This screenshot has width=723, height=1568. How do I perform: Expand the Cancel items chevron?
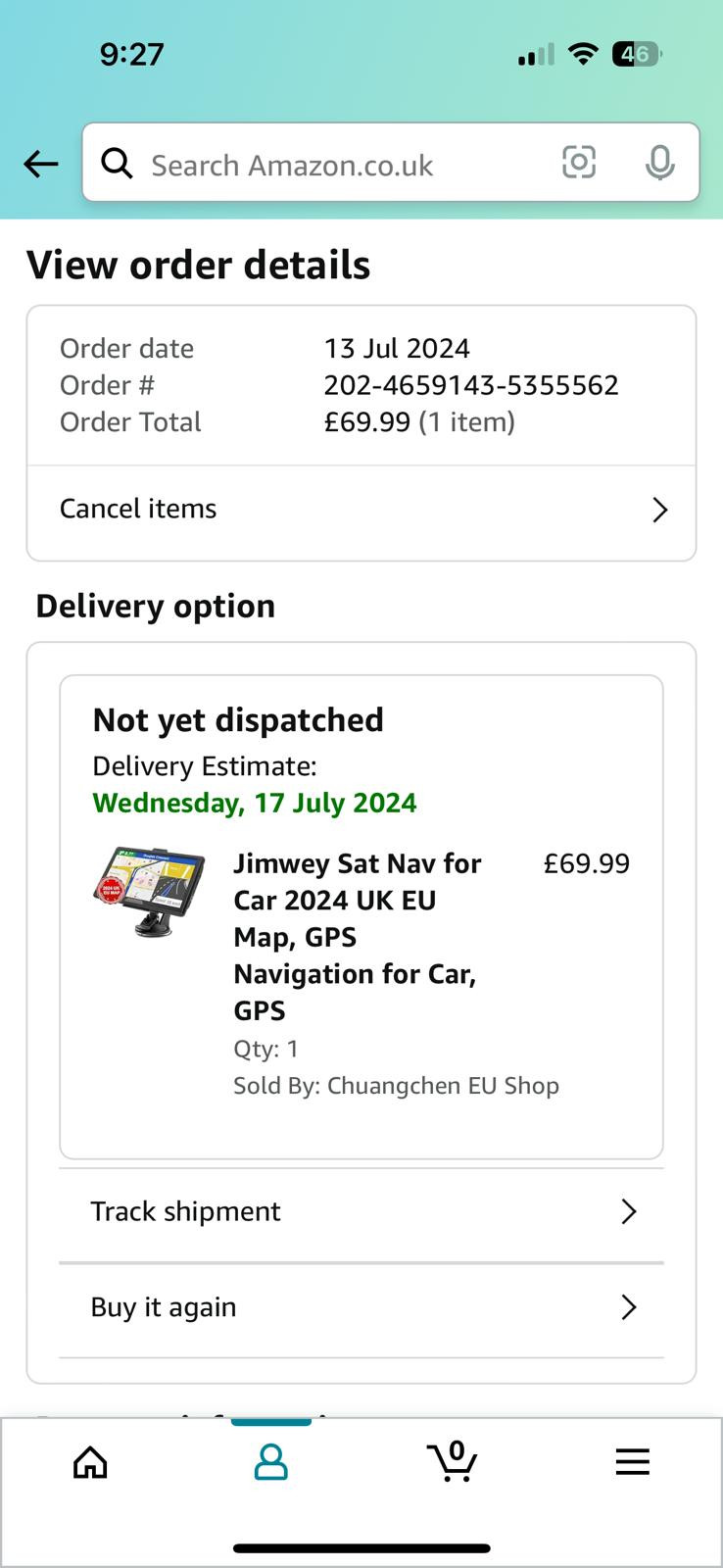click(x=660, y=510)
